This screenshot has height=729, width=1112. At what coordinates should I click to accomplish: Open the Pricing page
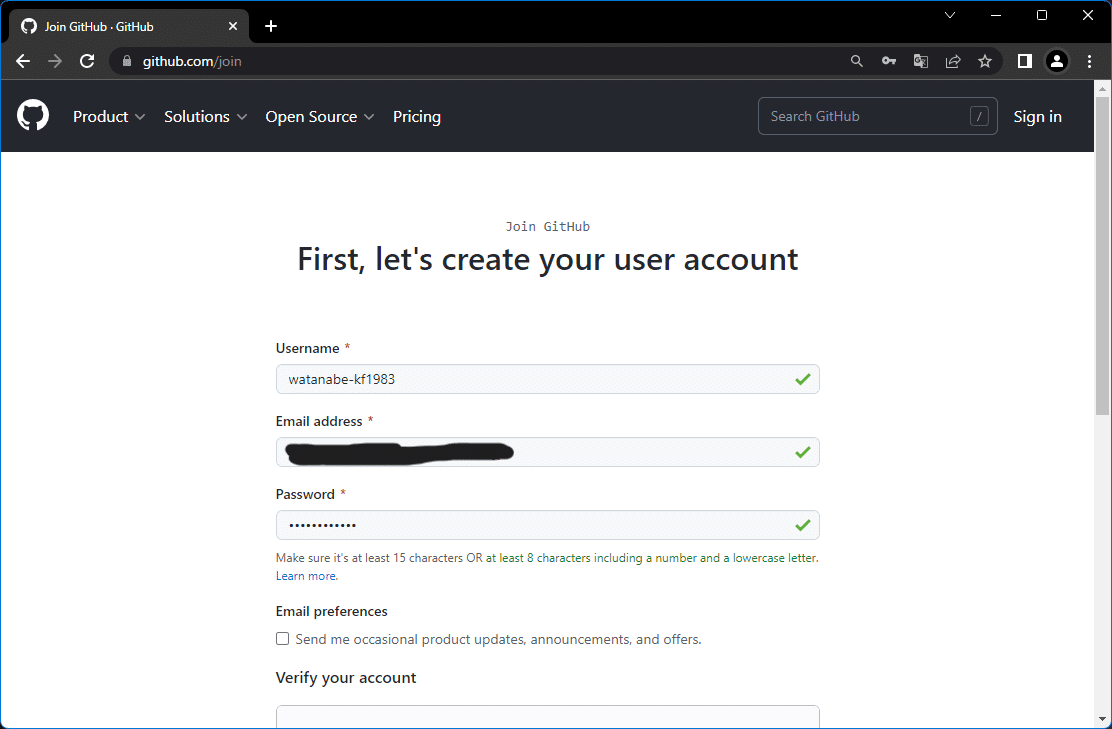pyautogui.click(x=417, y=116)
